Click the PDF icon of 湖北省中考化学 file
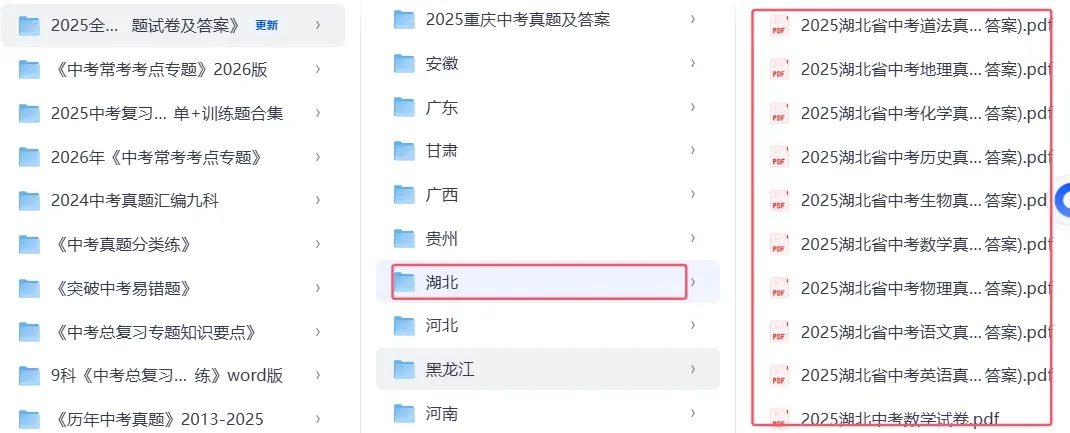The height and width of the screenshot is (433, 1070). [779, 113]
